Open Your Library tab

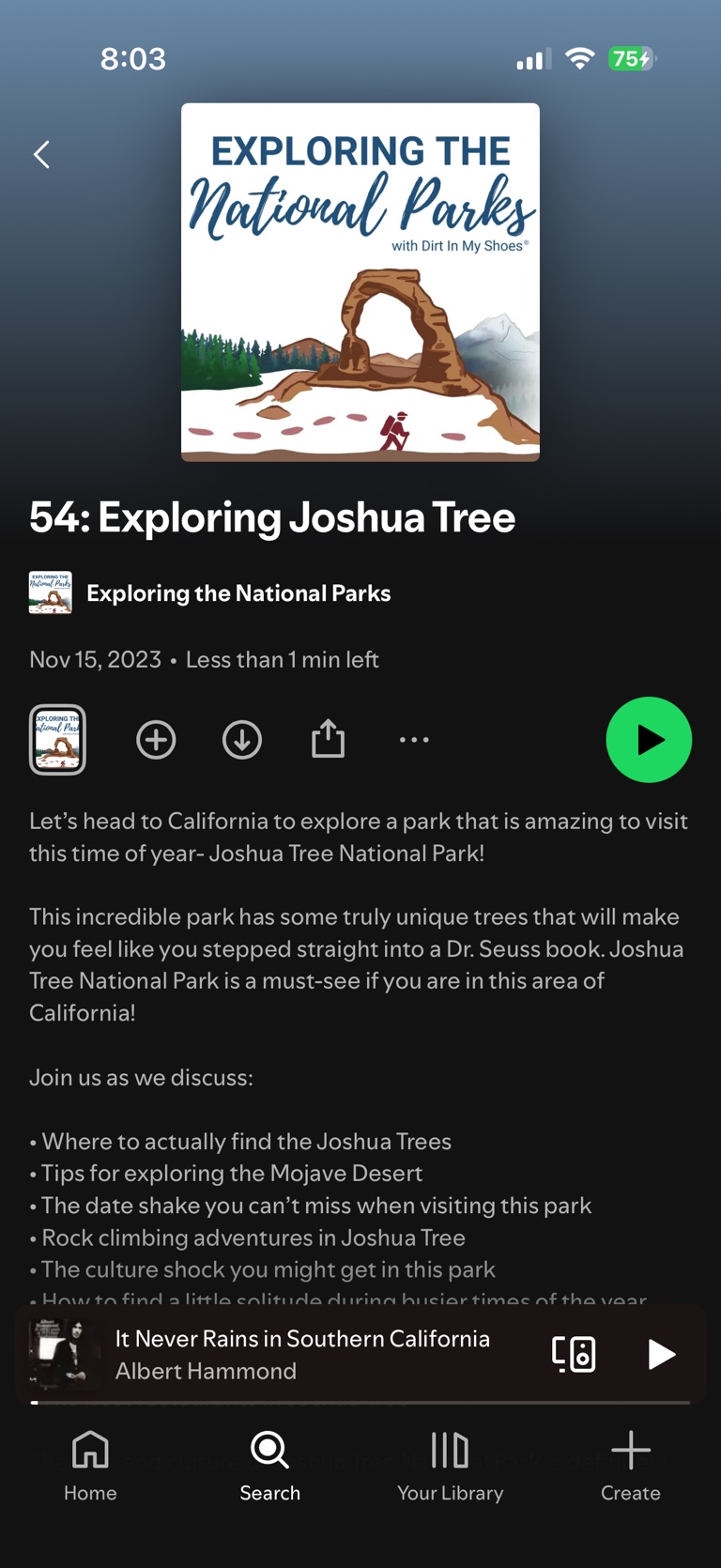[x=450, y=1467]
